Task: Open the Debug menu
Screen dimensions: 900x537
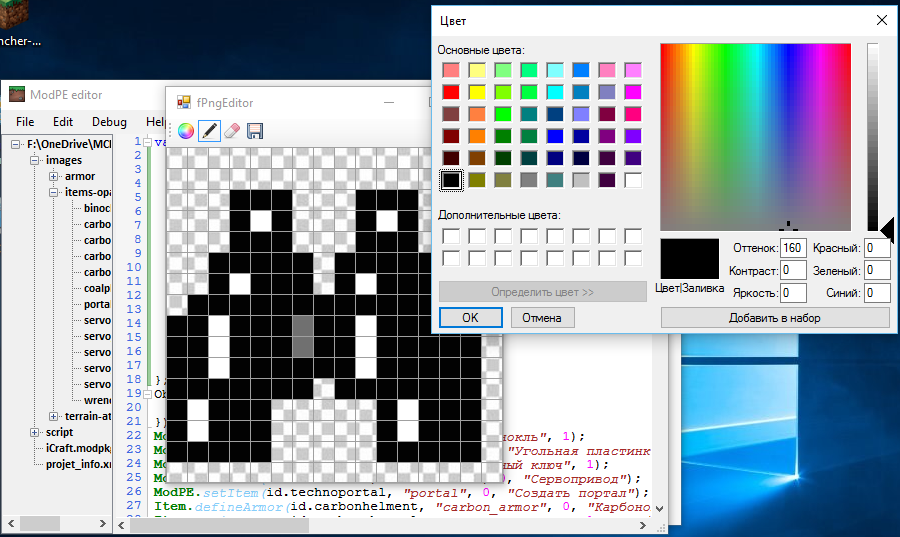Action: point(109,122)
